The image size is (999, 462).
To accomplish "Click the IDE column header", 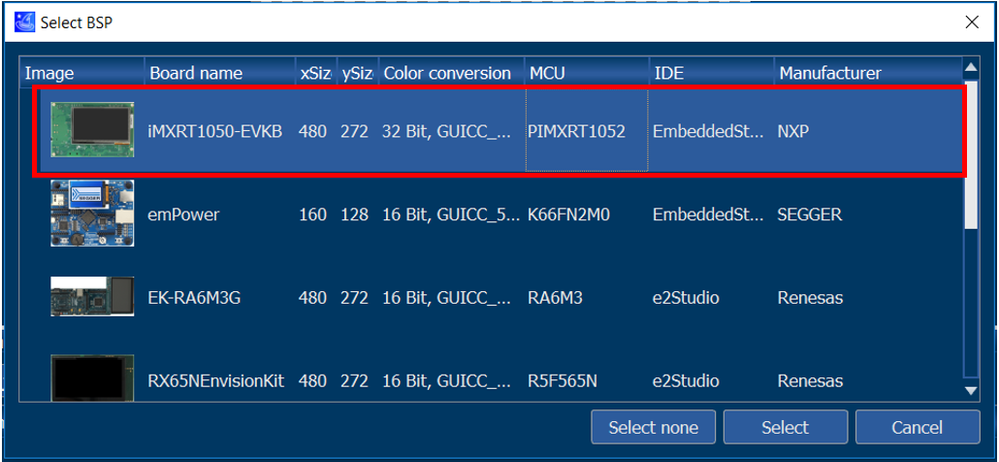I will (x=669, y=73).
